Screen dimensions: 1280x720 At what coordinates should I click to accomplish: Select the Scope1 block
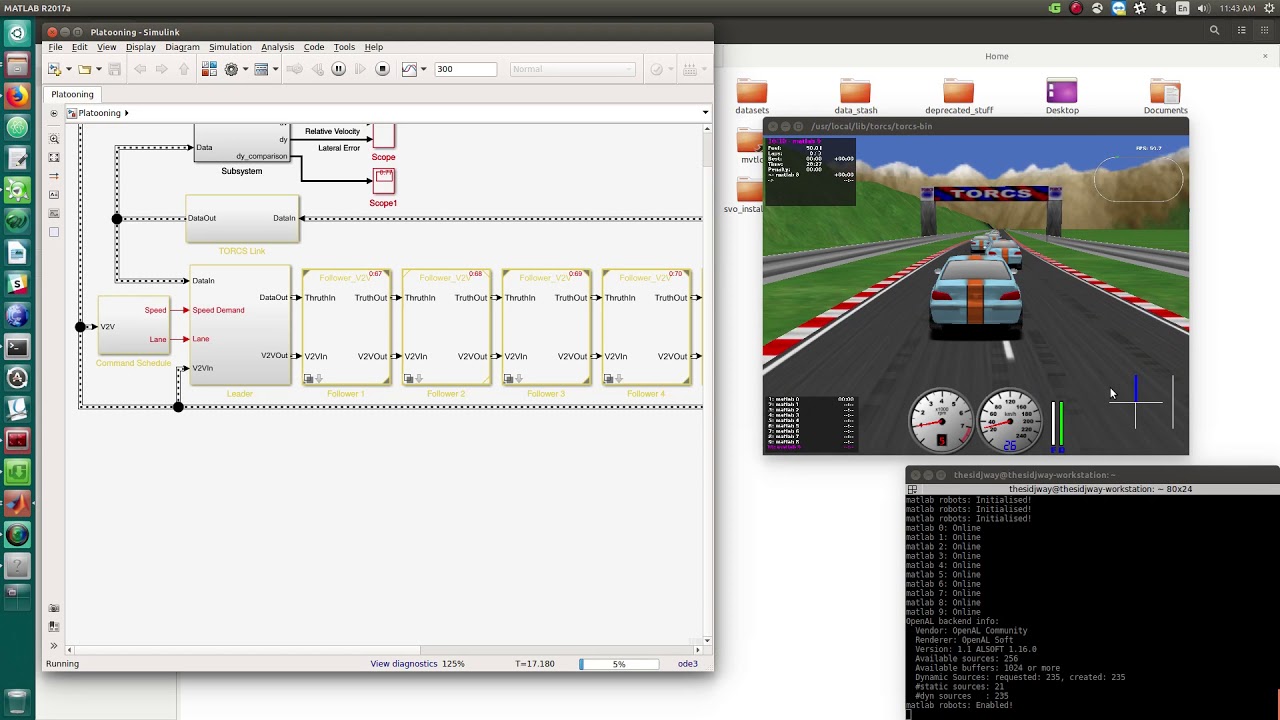pos(383,181)
